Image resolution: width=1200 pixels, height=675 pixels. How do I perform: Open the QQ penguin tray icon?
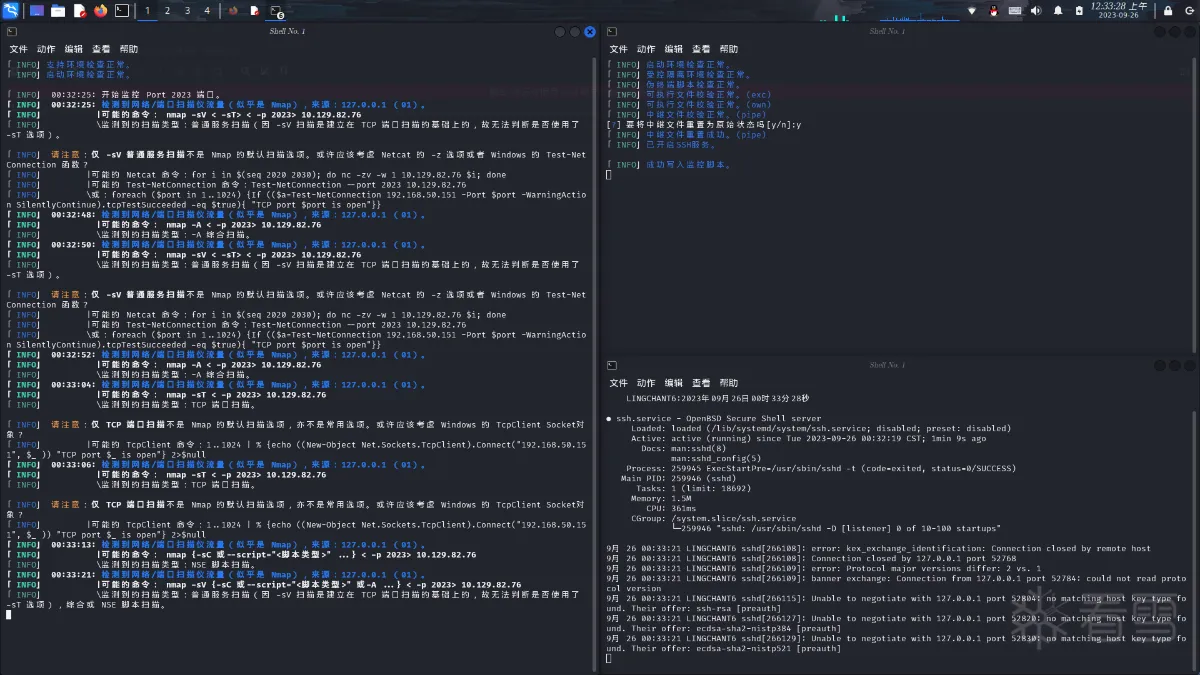click(x=994, y=11)
